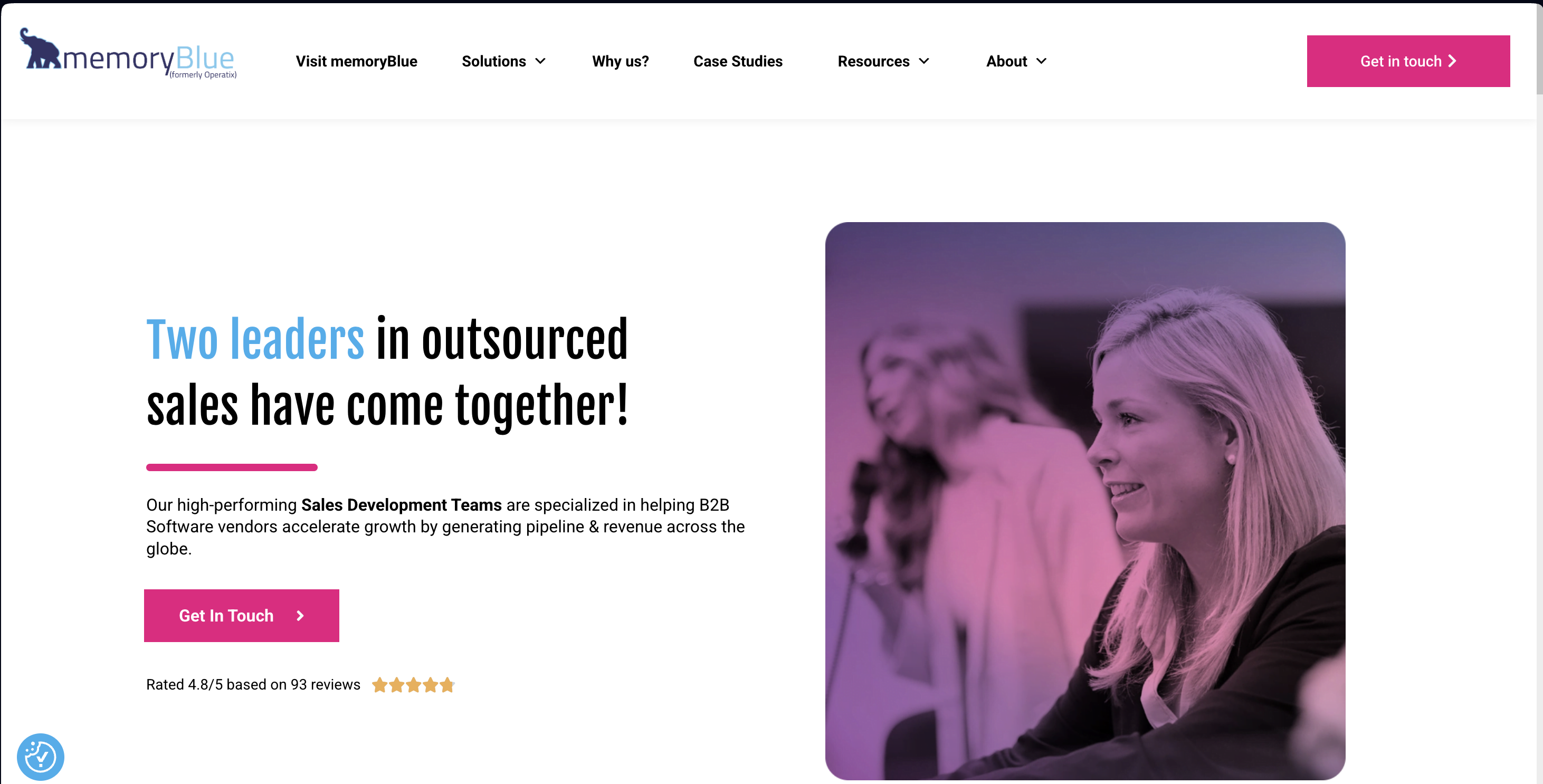1543x784 pixels.
Task: Click the memoryBlue elephant logo
Action: pos(128,54)
